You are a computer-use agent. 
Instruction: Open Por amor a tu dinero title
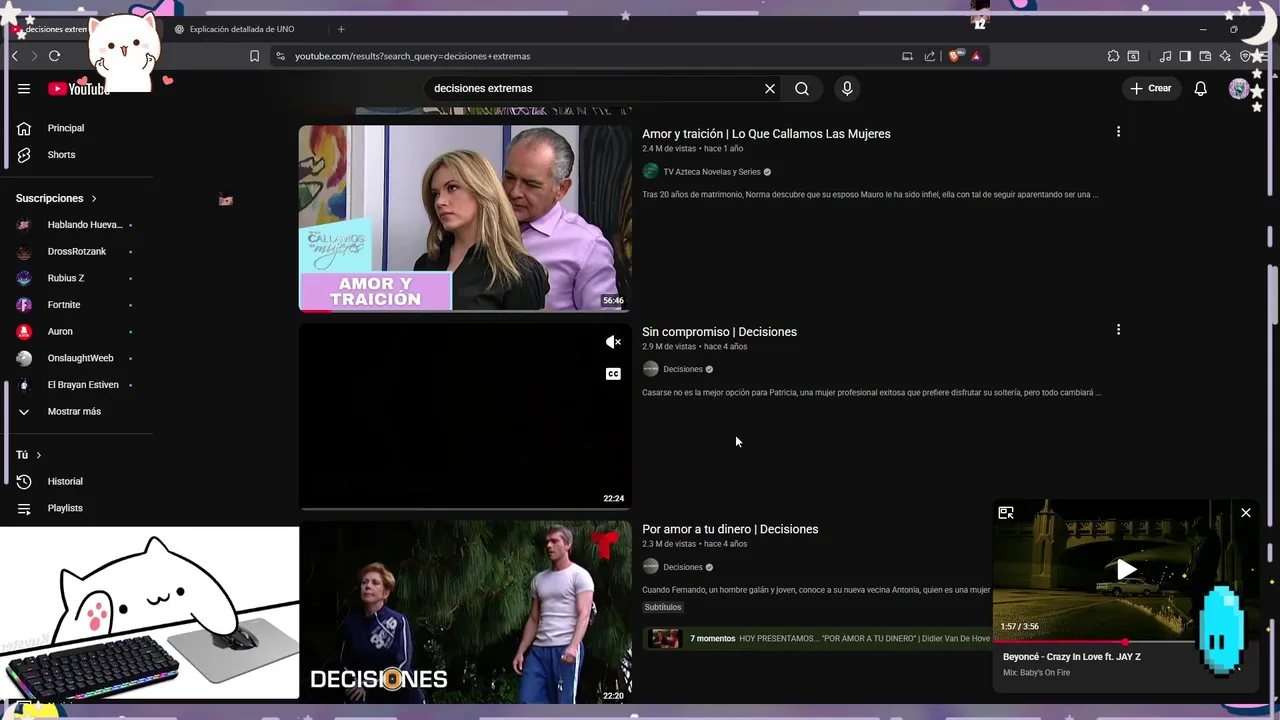tap(730, 529)
